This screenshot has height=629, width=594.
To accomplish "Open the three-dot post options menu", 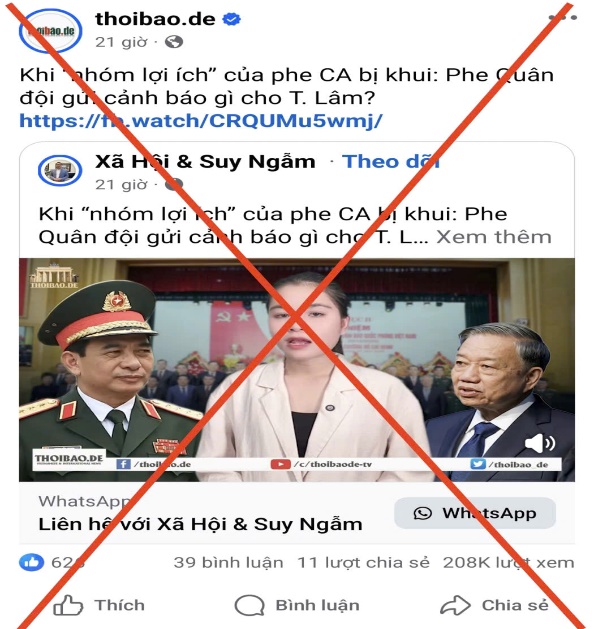I will [563, 17].
